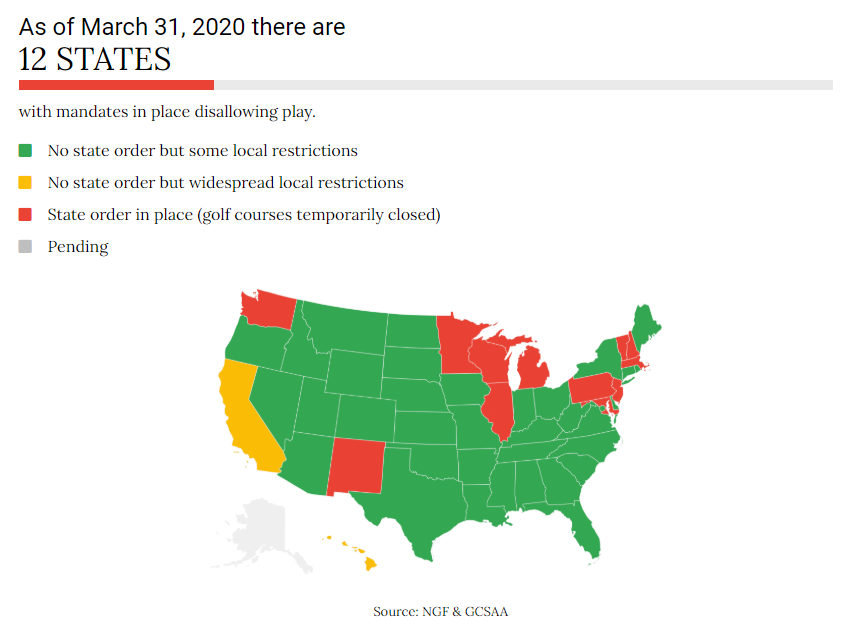Select Florida on the map

(x=583, y=529)
